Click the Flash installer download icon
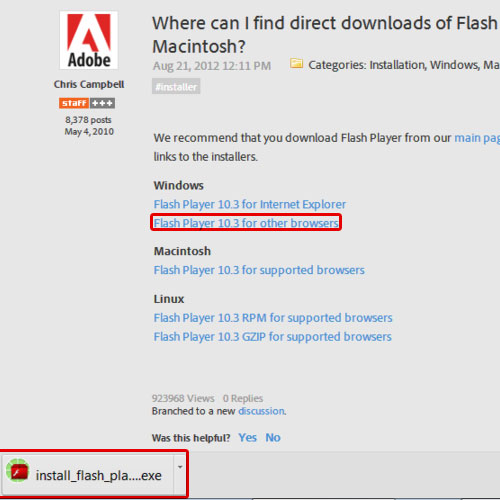Screen dimensions: 500x500 pyautogui.click(x=17, y=470)
